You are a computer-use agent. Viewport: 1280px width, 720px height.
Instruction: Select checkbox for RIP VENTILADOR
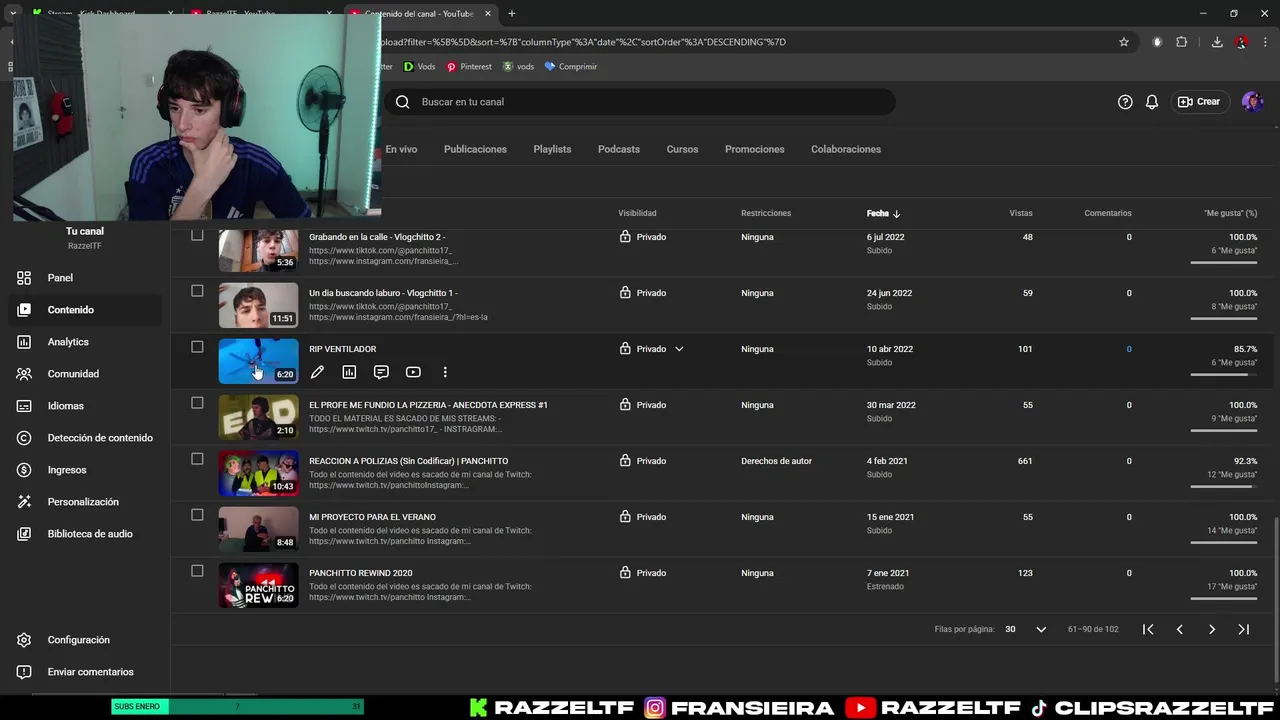point(197,347)
